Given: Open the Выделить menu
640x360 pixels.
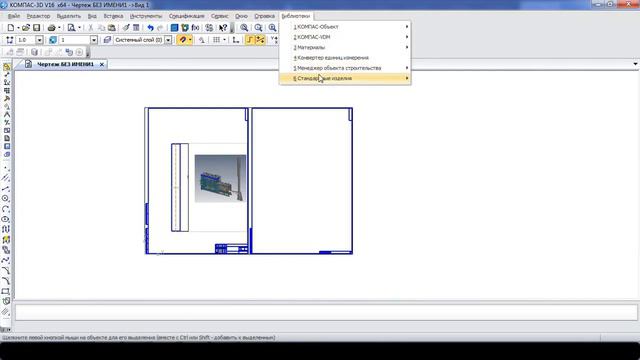Looking at the screenshot, I should coord(69,16).
